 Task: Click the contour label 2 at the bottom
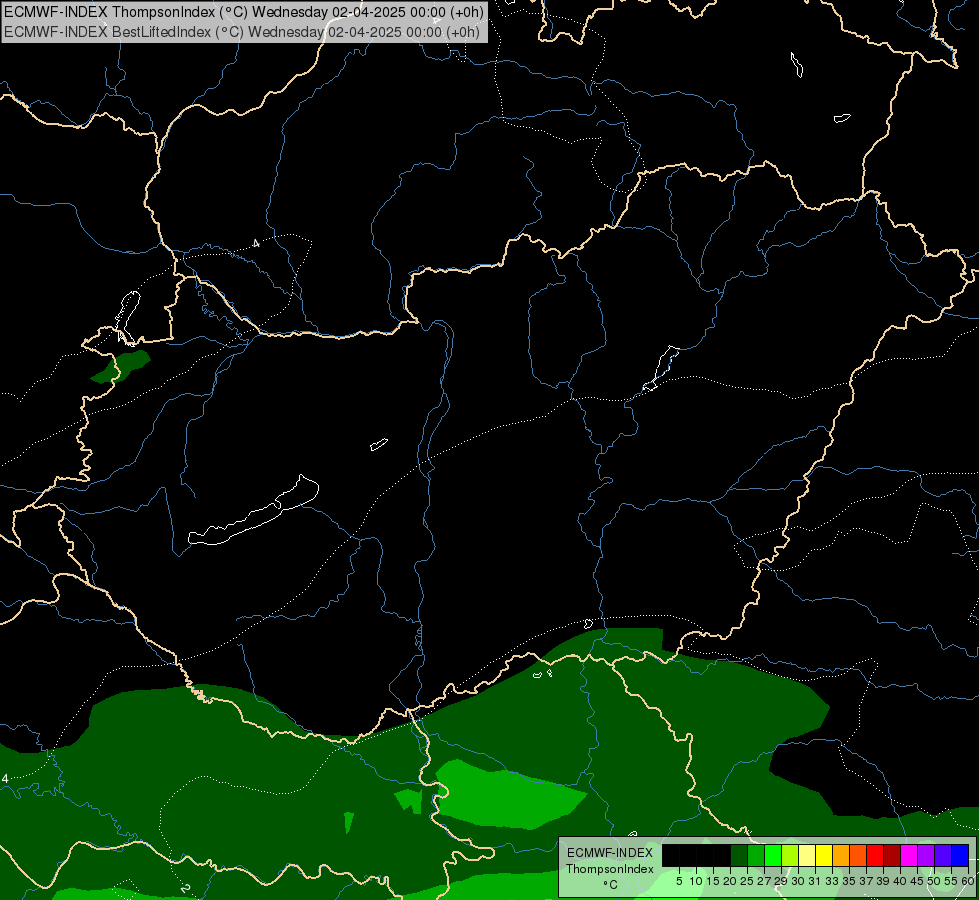[185, 888]
